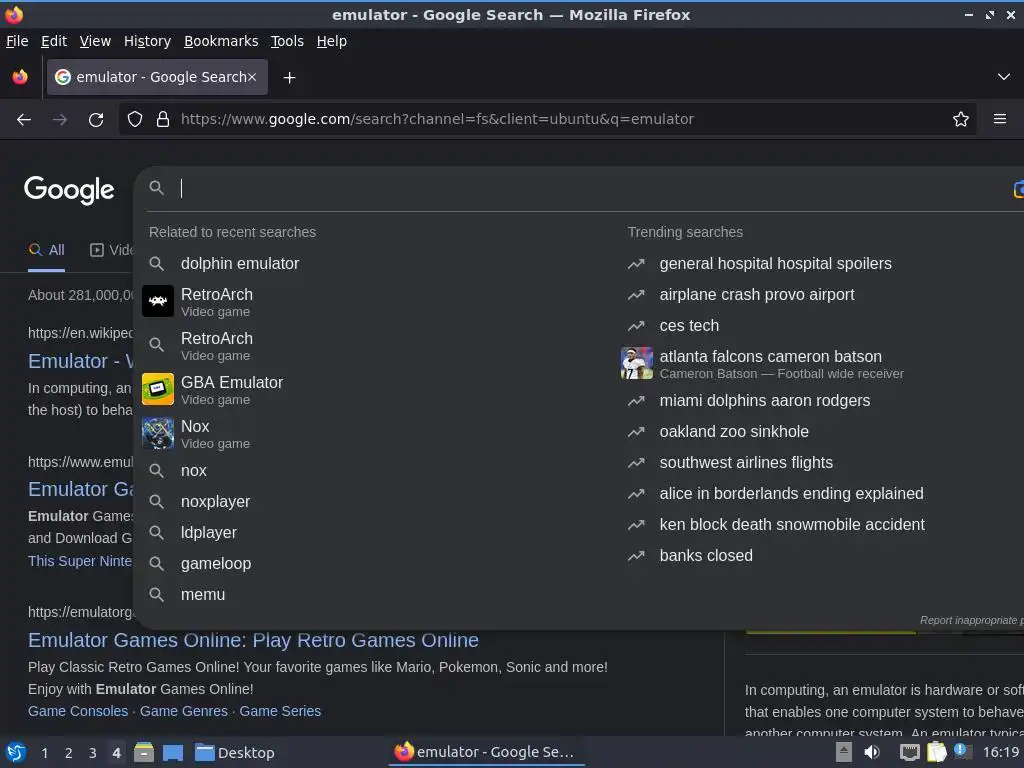This screenshot has height=768, width=1024.
Task: Switch to the All results tab
Action: 46,250
